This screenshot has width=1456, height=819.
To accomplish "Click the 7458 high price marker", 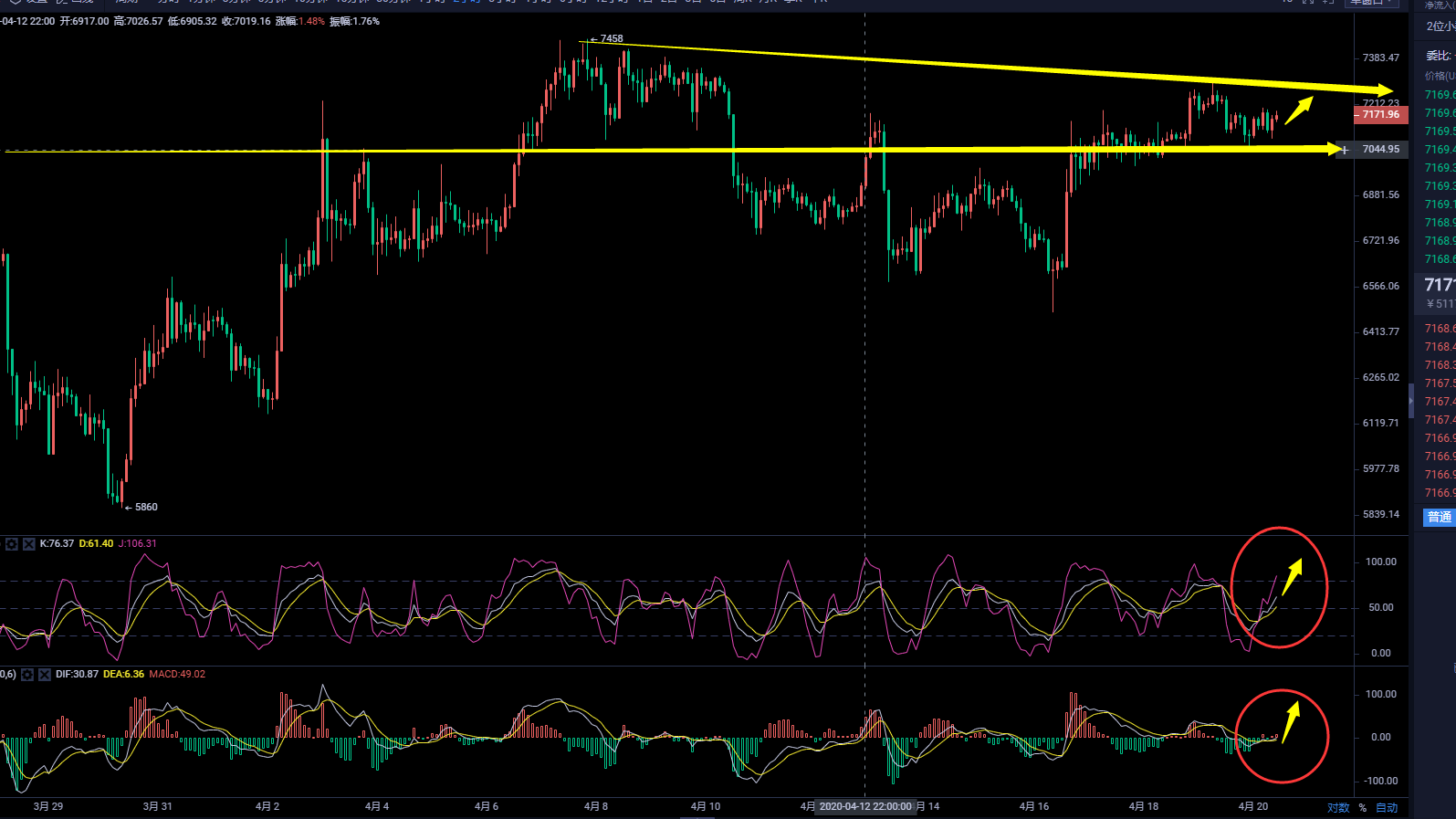I will click(x=611, y=39).
